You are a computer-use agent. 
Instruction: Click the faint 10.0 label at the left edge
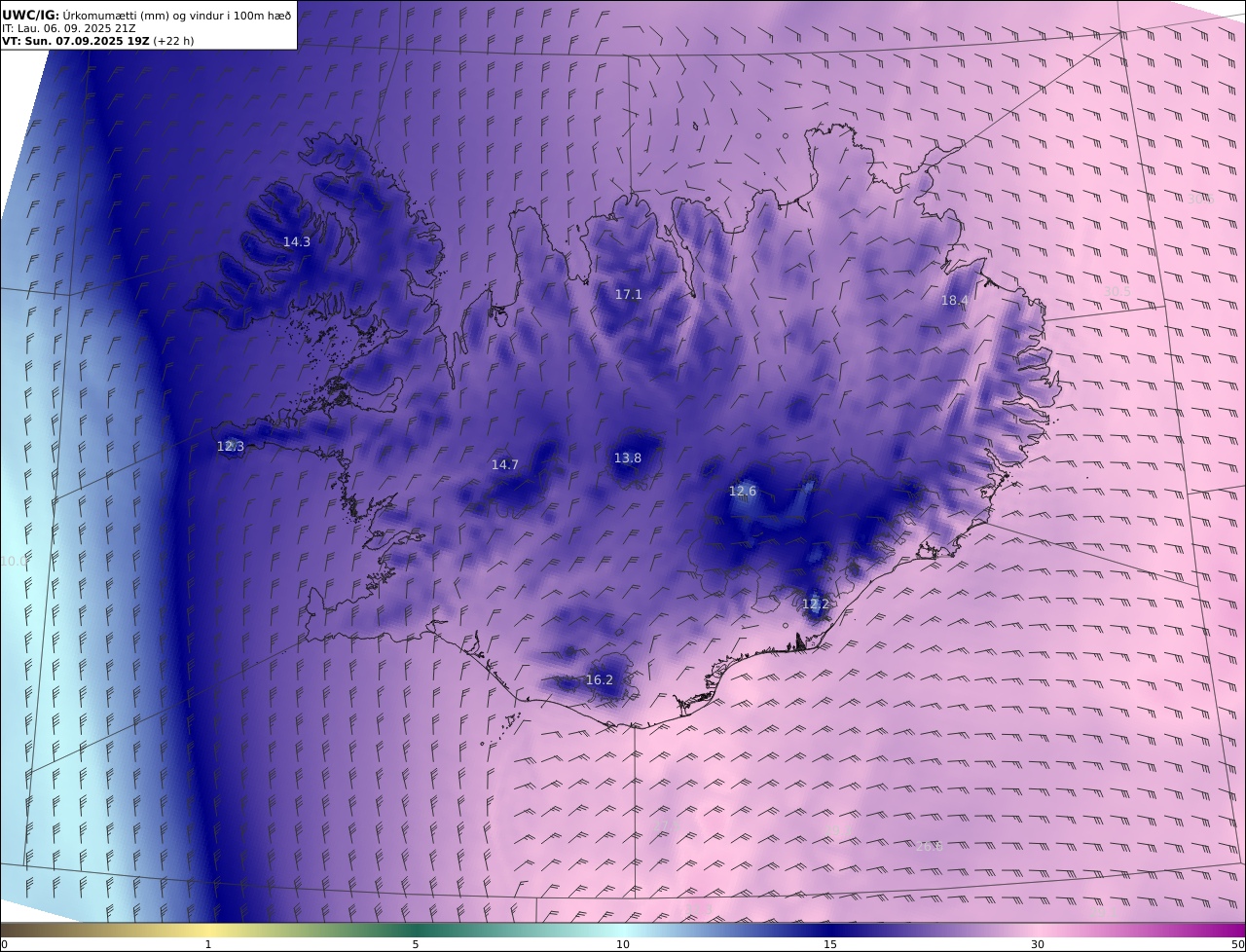[x=14, y=562]
